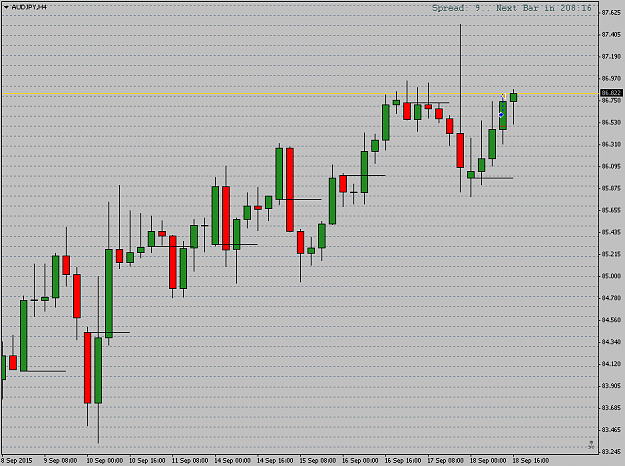Click the 84.780 price scale label

pos(611,298)
